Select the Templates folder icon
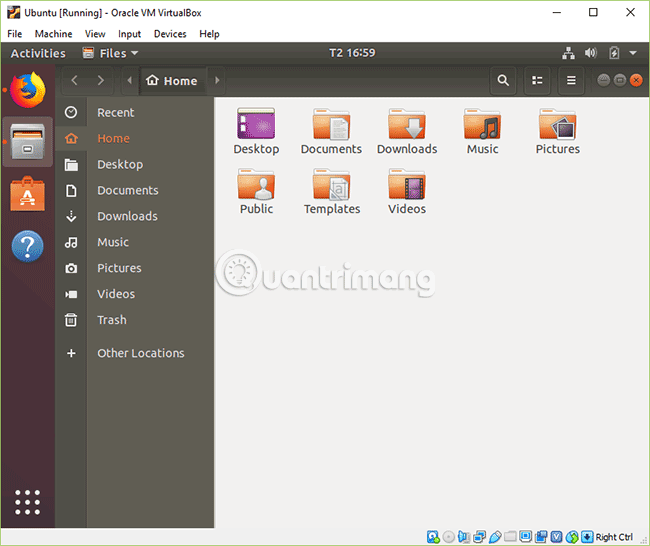The height and width of the screenshot is (546, 650). [x=332, y=184]
